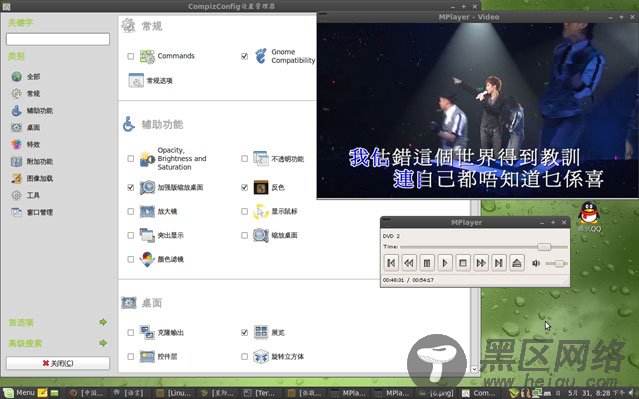Select the 窗口管理 category

[x=32, y=212]
